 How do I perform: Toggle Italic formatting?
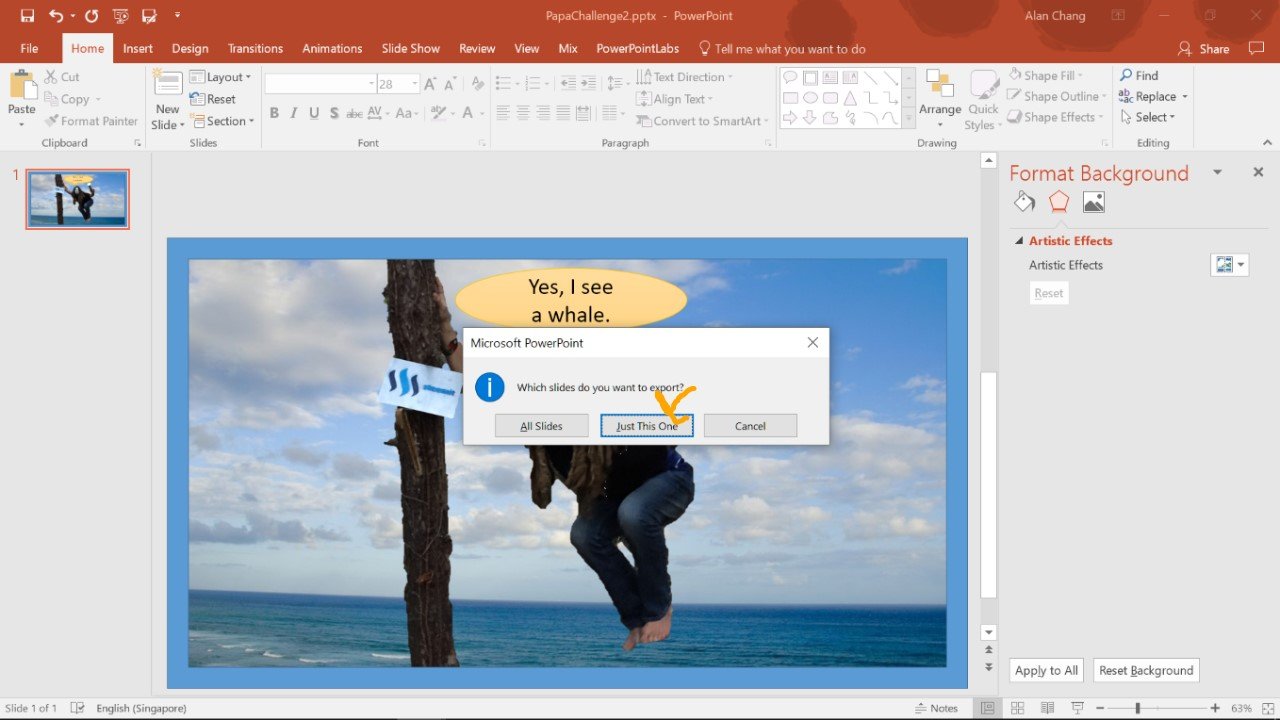coord(294,113)
